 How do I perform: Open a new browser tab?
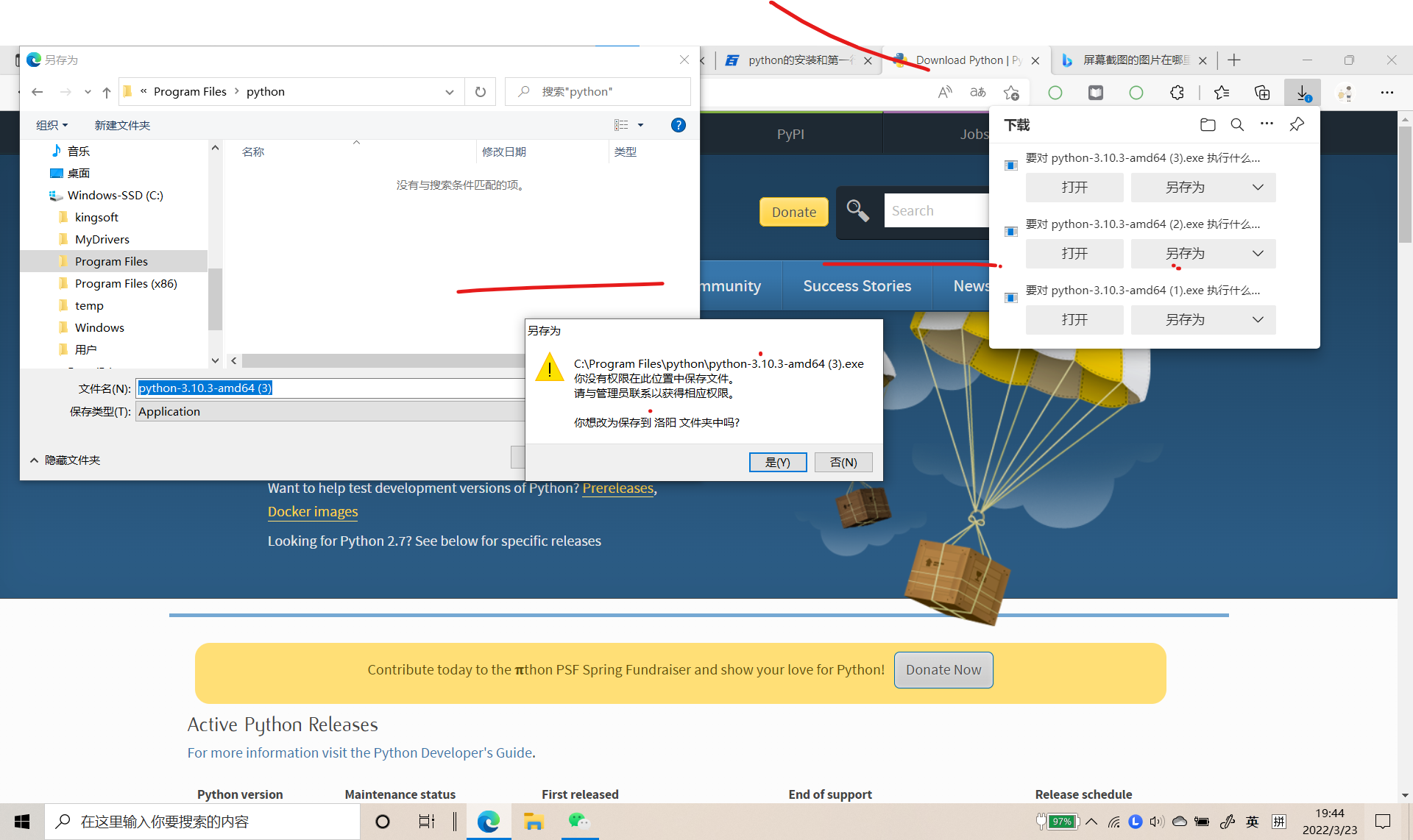point(1234,60)
